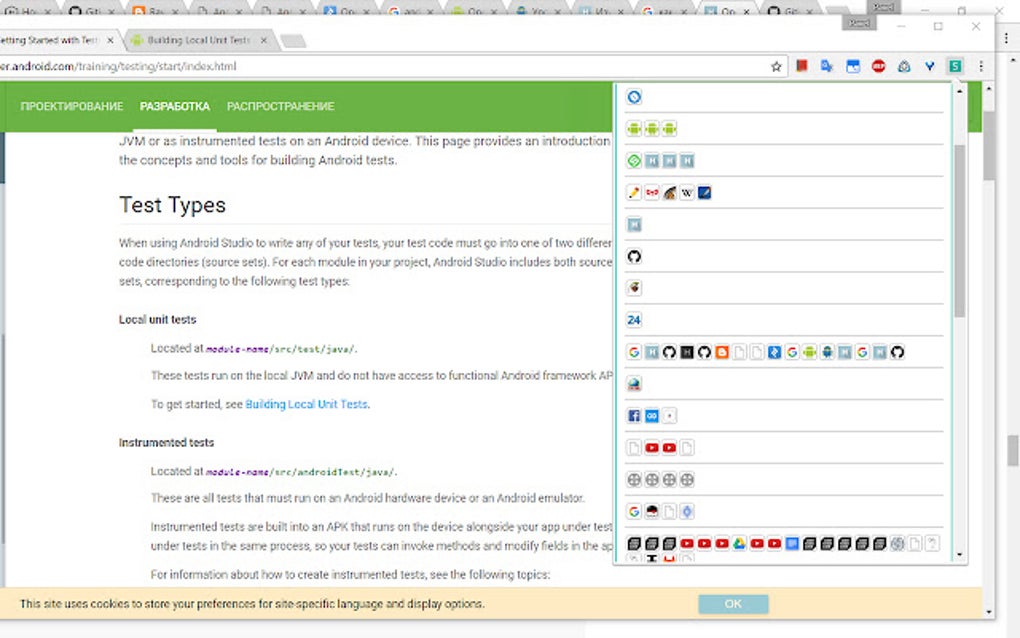This screenshot has width=1020, height=638.
Task: Click the Facebook favicon in the session panel
Action: (x=633, y=416)
